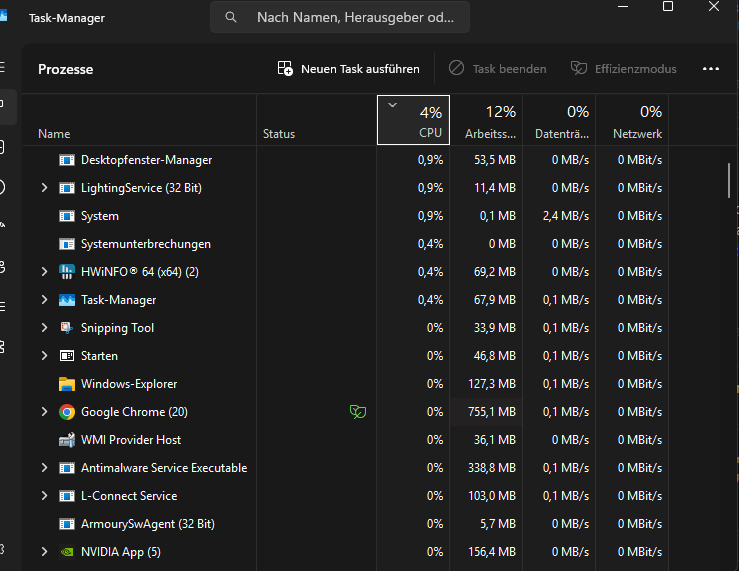Viewport: 739px width, 571px height.
Task: Open the three-dots more options menu
Action: tap(711, 69)
